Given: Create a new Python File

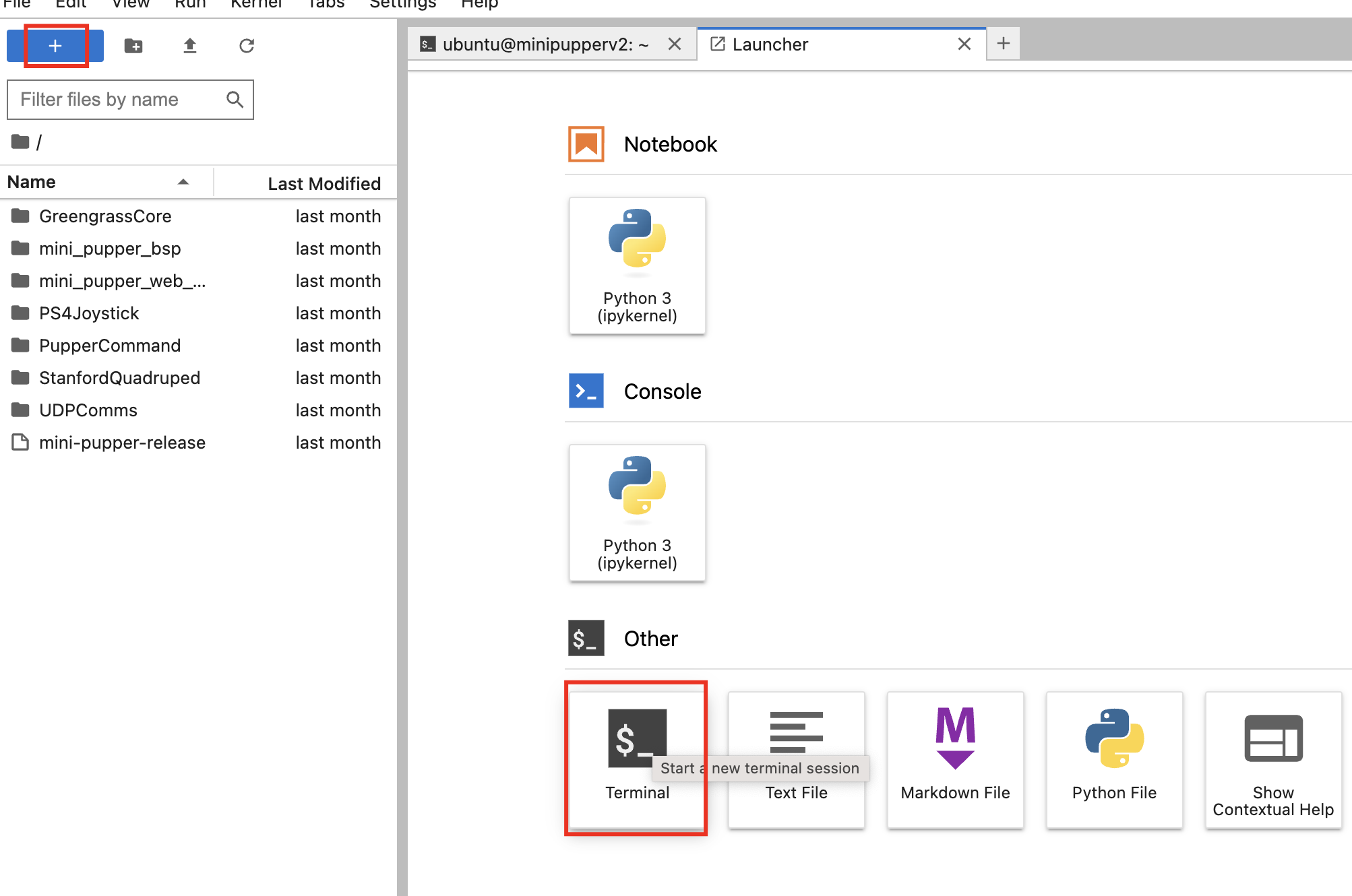Looking at the screenshot, I should (1114, 760).
